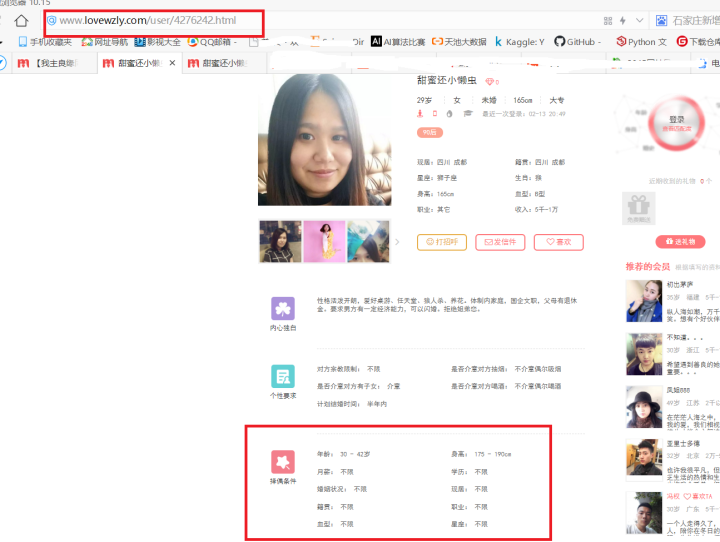Click the 90后 tag badge

[430, 132]
